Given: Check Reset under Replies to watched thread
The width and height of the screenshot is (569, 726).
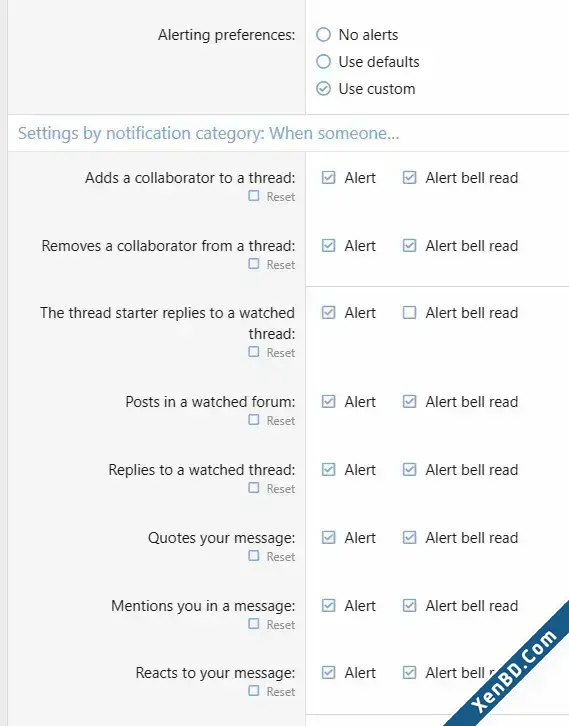Looking at the screenshot, I should [x=254, y=488].
